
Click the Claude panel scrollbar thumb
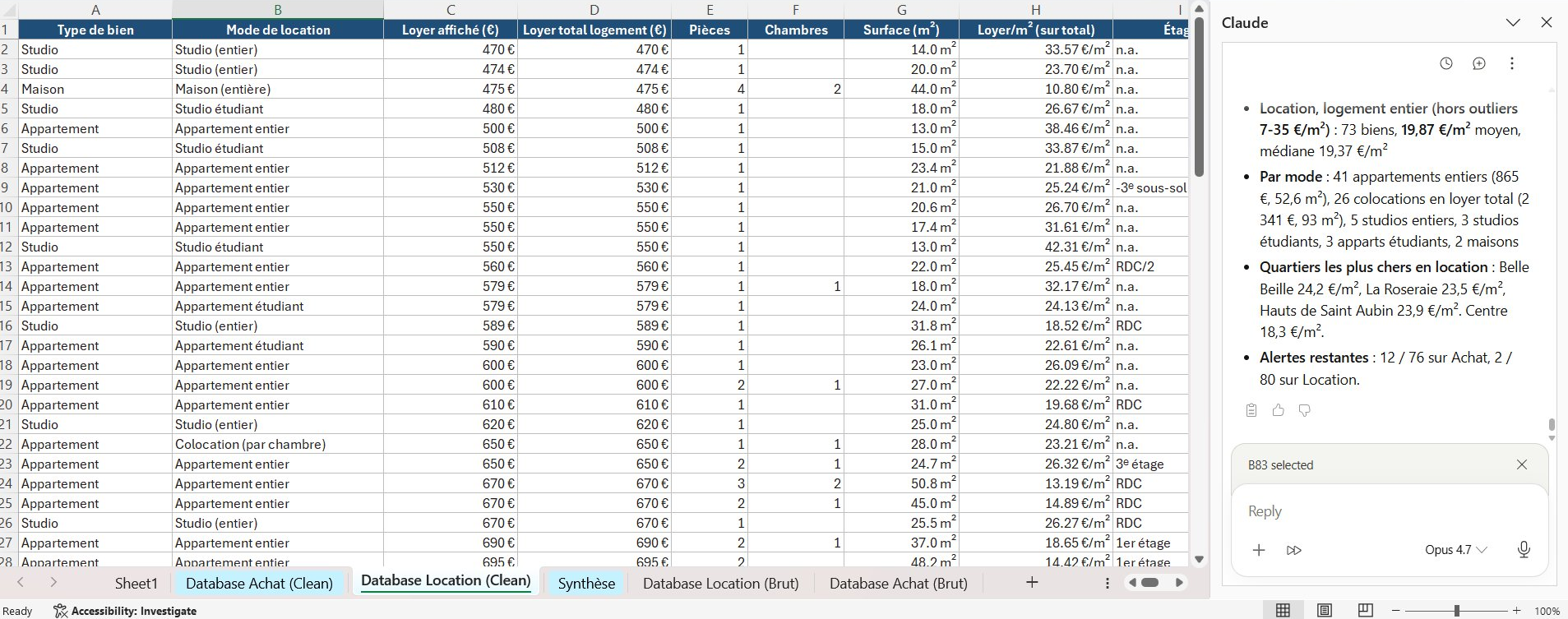(x=1552, y=425)
